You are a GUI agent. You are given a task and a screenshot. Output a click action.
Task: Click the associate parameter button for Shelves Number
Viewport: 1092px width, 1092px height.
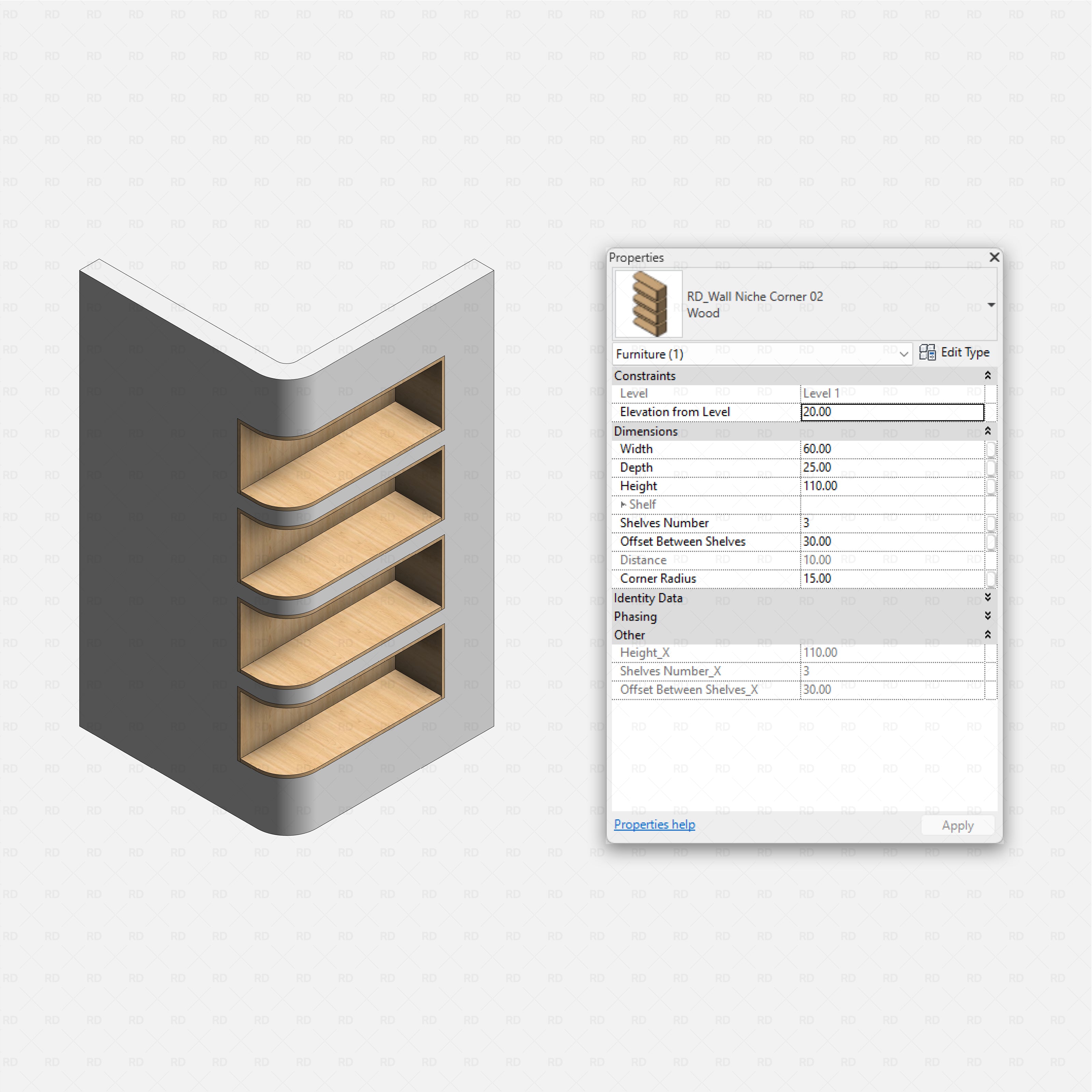[x=991, y=523]
